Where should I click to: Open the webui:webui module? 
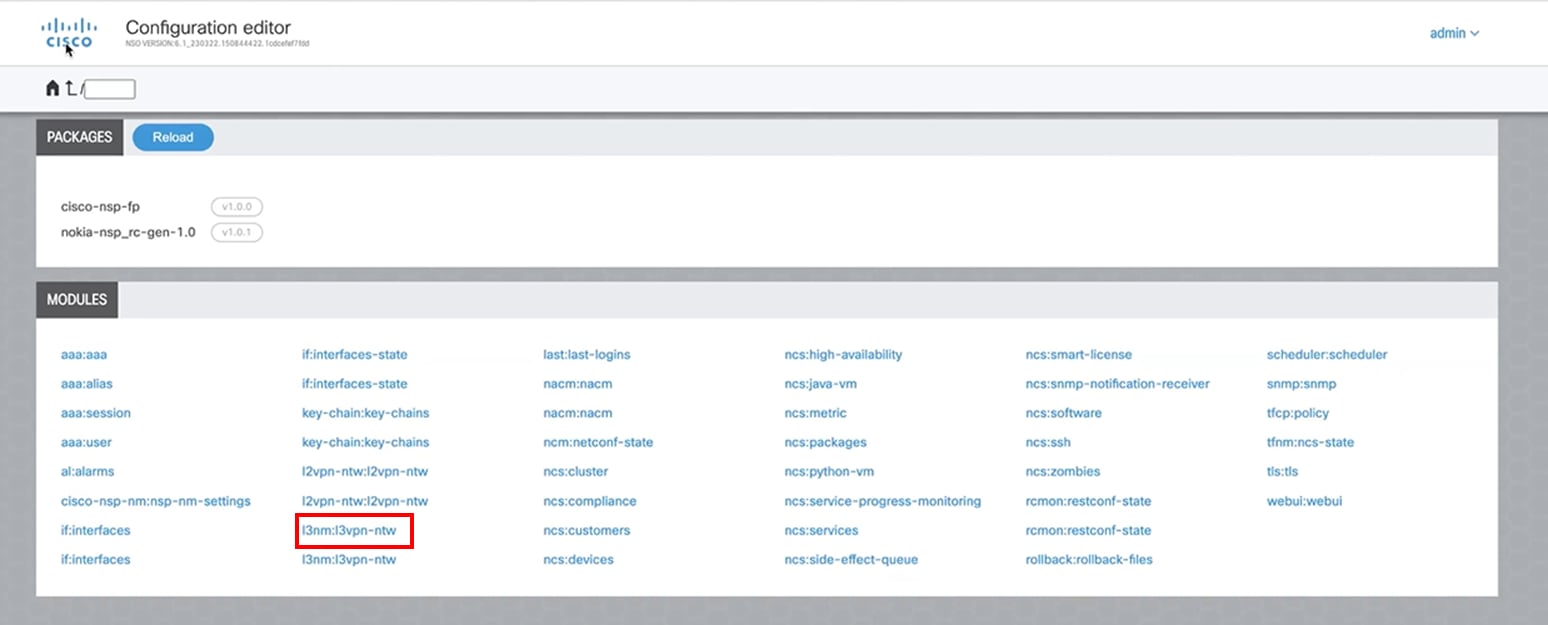(1304, 501)
